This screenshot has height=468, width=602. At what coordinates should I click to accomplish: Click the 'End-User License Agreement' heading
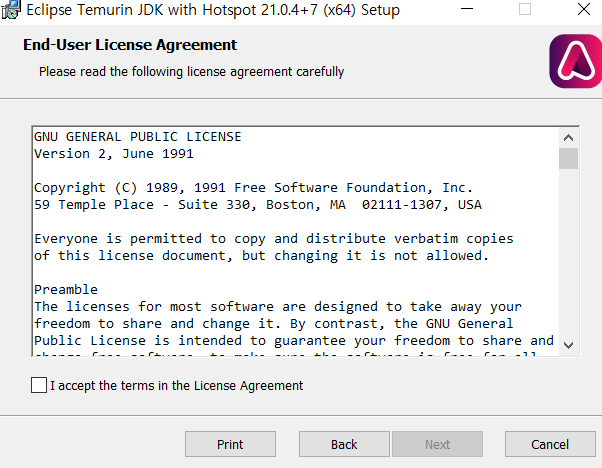[130, 45]
